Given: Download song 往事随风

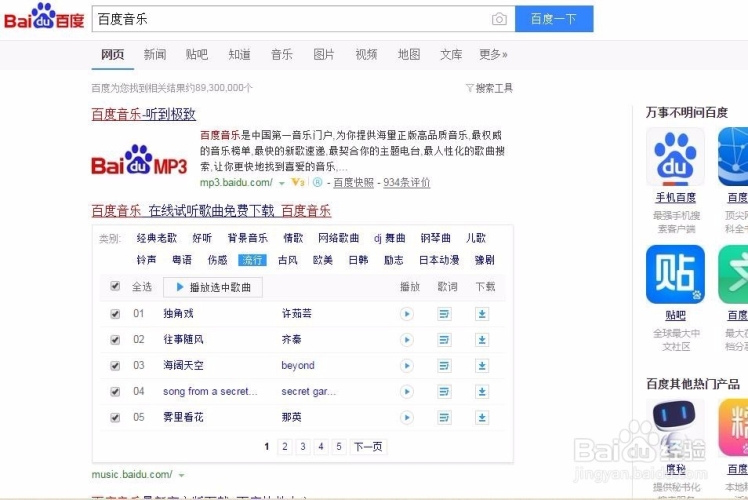Looking at the screenshot, I should (x=482, y=340).
